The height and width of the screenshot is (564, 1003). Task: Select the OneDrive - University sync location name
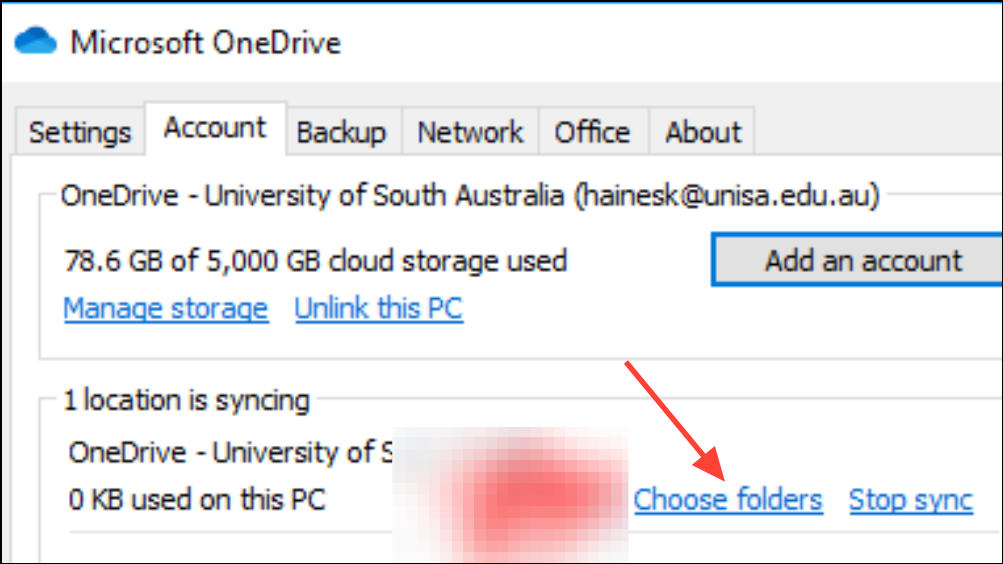coord(231,453)
